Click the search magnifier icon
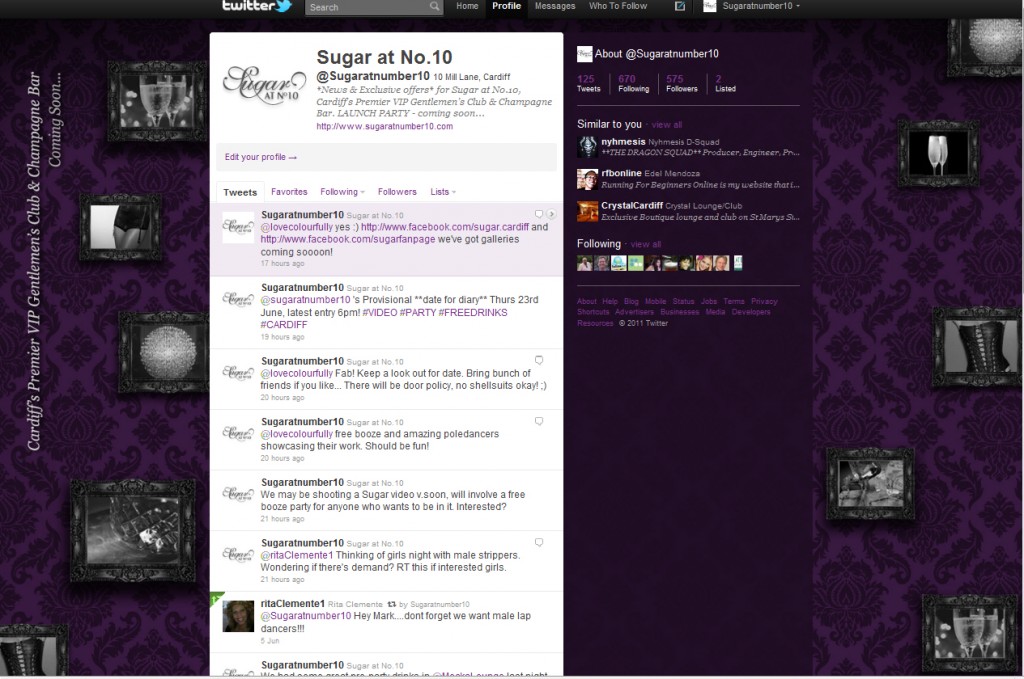The image size is (1024, 679). coord(434,7)
